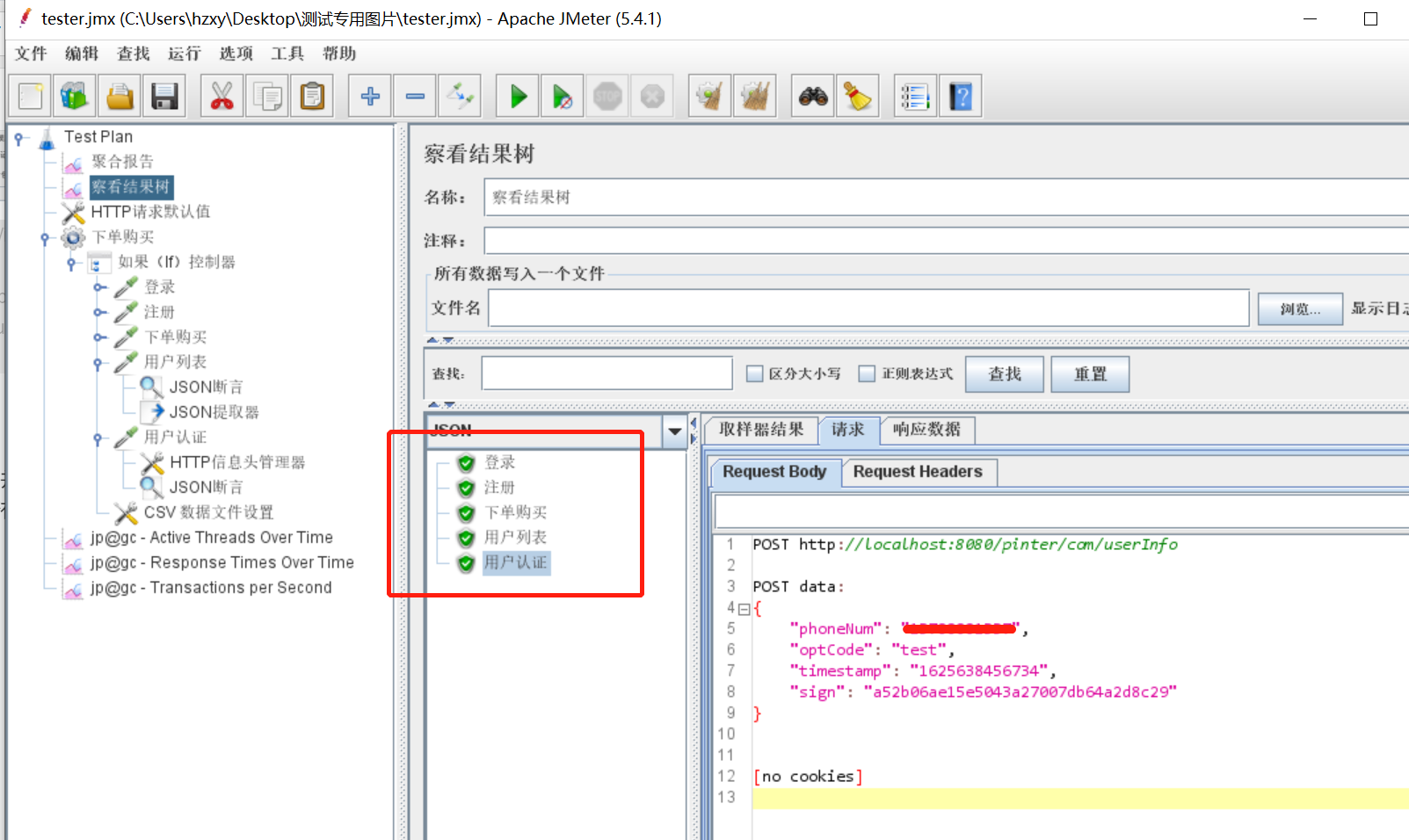The image size is (1409, 840).
Task: Open the 运行 menu
Action: pyautogui.click(x=185, y=54)
